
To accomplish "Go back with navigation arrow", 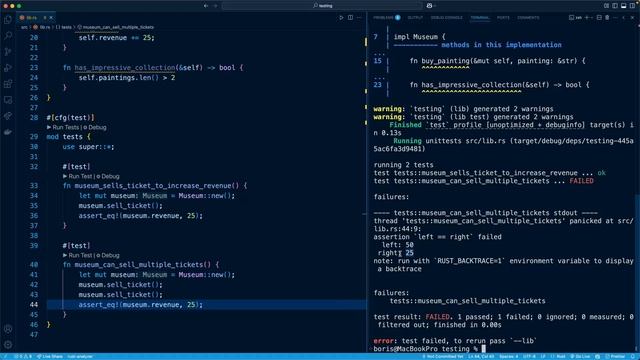I will [x=206, y=6].
